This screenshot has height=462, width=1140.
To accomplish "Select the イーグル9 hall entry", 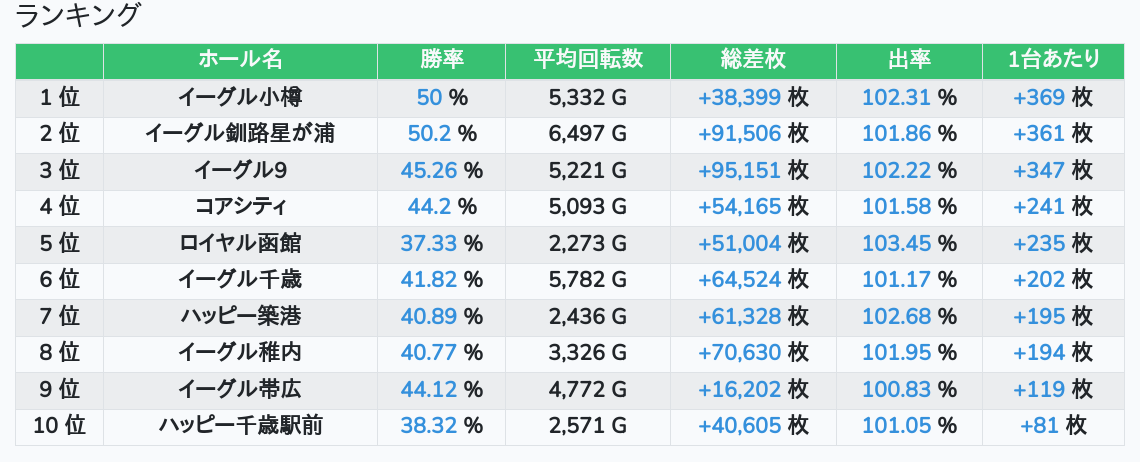I will coord(240,171).
